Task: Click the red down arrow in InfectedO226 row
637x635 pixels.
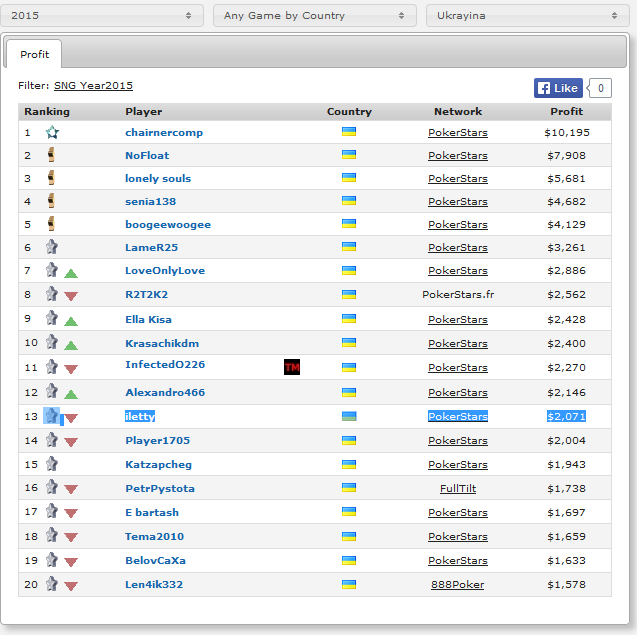Action: coord(71,369)
